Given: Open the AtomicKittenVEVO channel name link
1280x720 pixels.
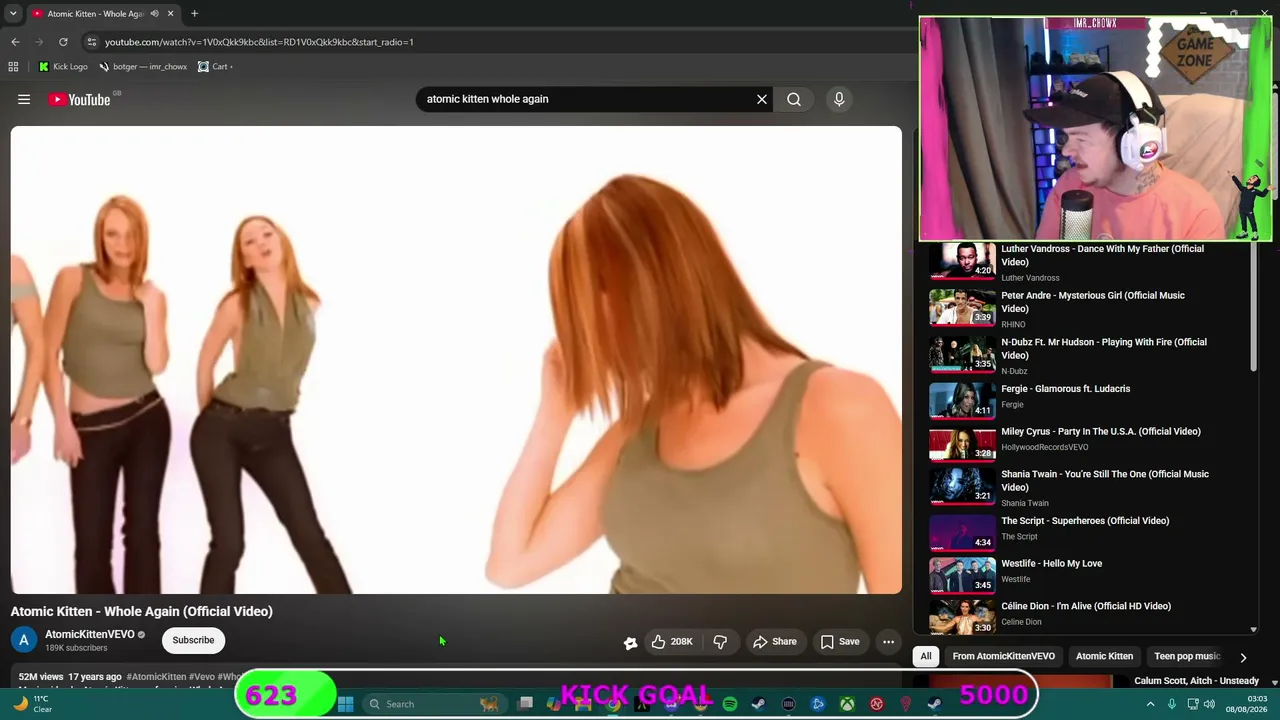Looking at the screenshot, I should click(90, 634).
